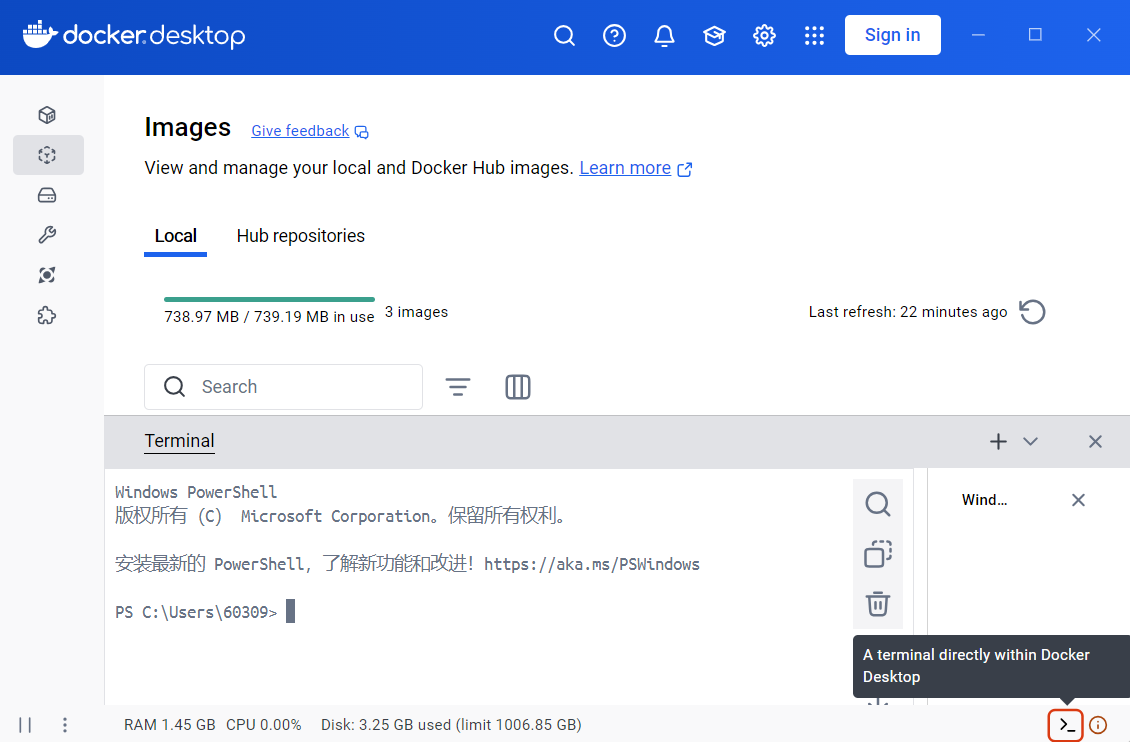Click the CPU 0.00% status
Screen dimensions: 1130x742
pyautogui.click(x=264, y=725)
